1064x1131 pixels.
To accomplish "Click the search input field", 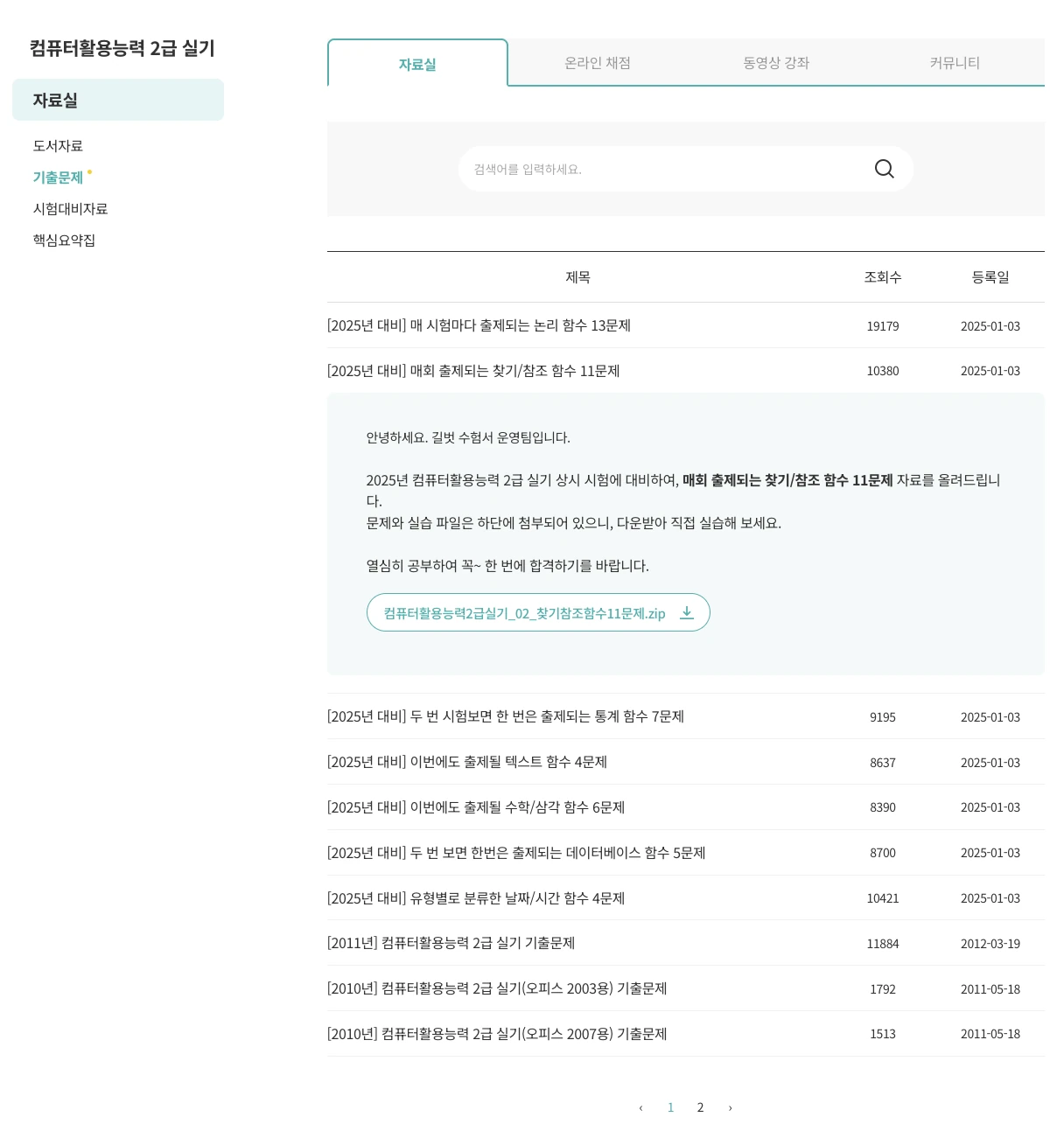I will [665, 169].
